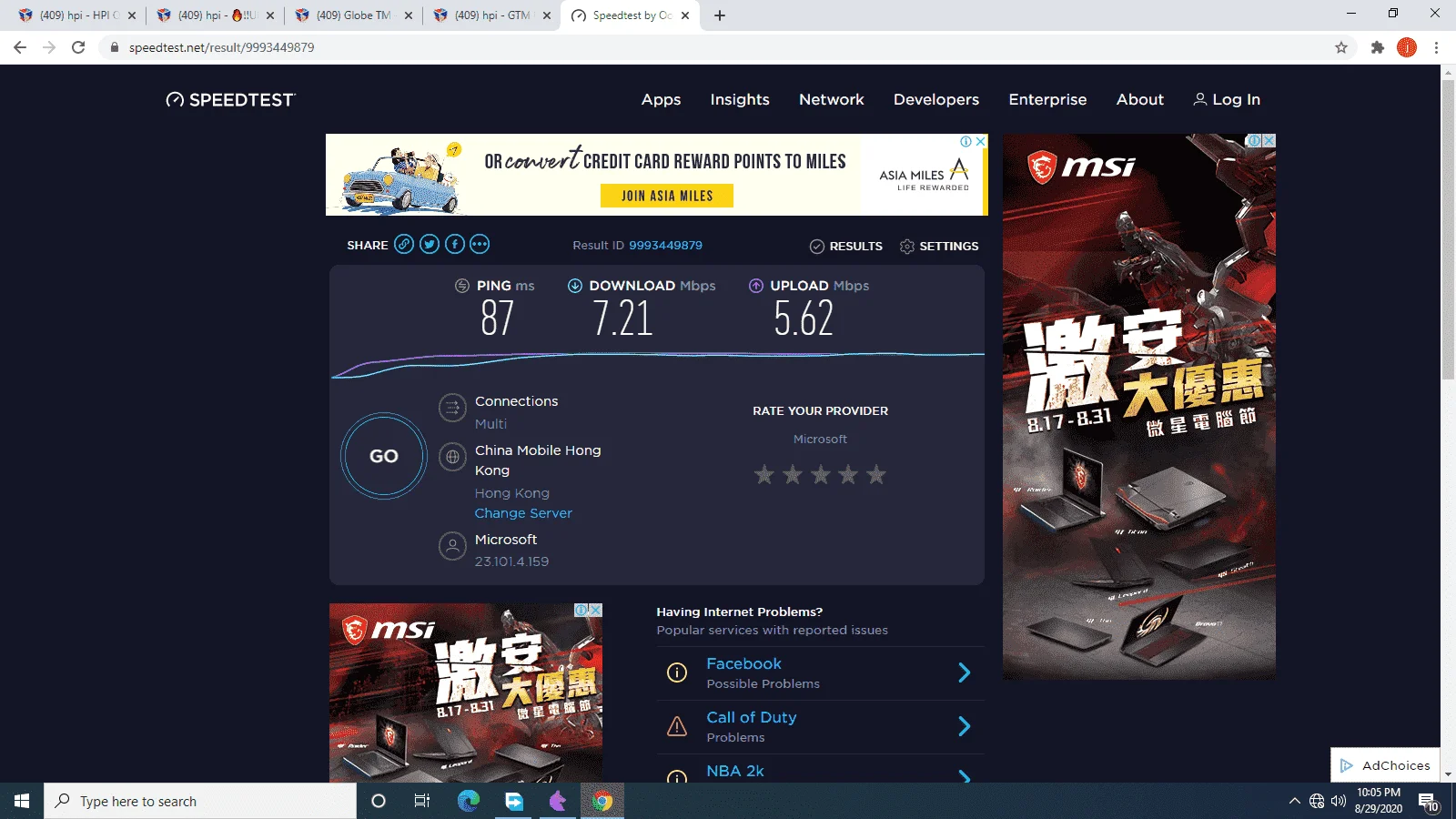This screenshot has height=819, width=1456.
Task: Open ad info for the Asia Miles banner
Action: click(966, 141)
